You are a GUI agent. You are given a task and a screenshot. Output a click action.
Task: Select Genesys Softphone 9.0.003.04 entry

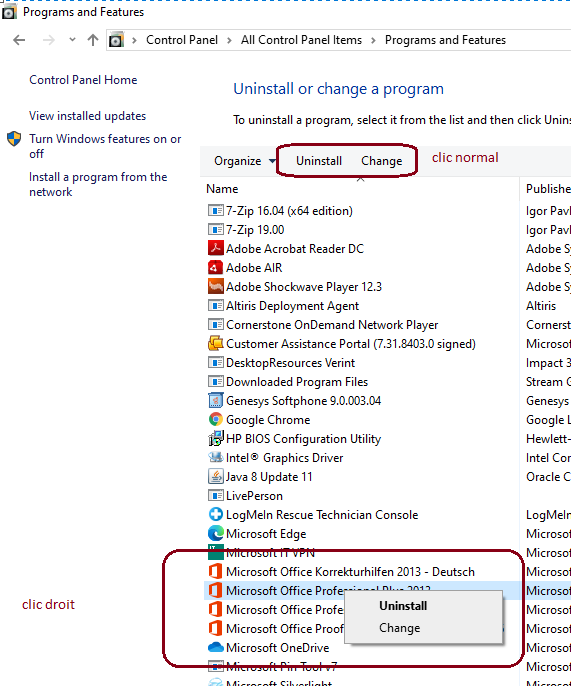pyautogui.click(x=303, y=400)
